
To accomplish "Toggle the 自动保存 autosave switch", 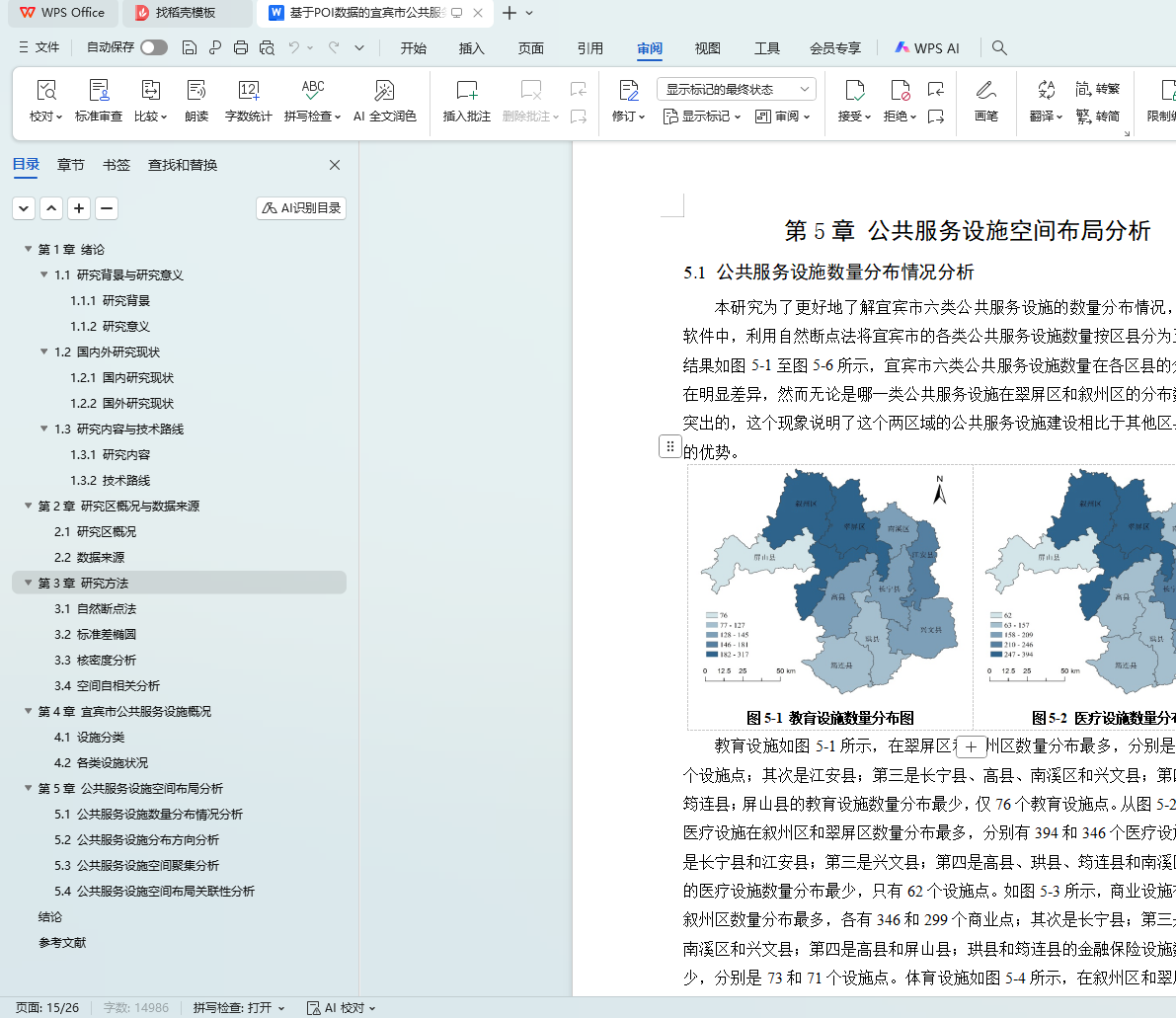I will click(x=153, y=47).
